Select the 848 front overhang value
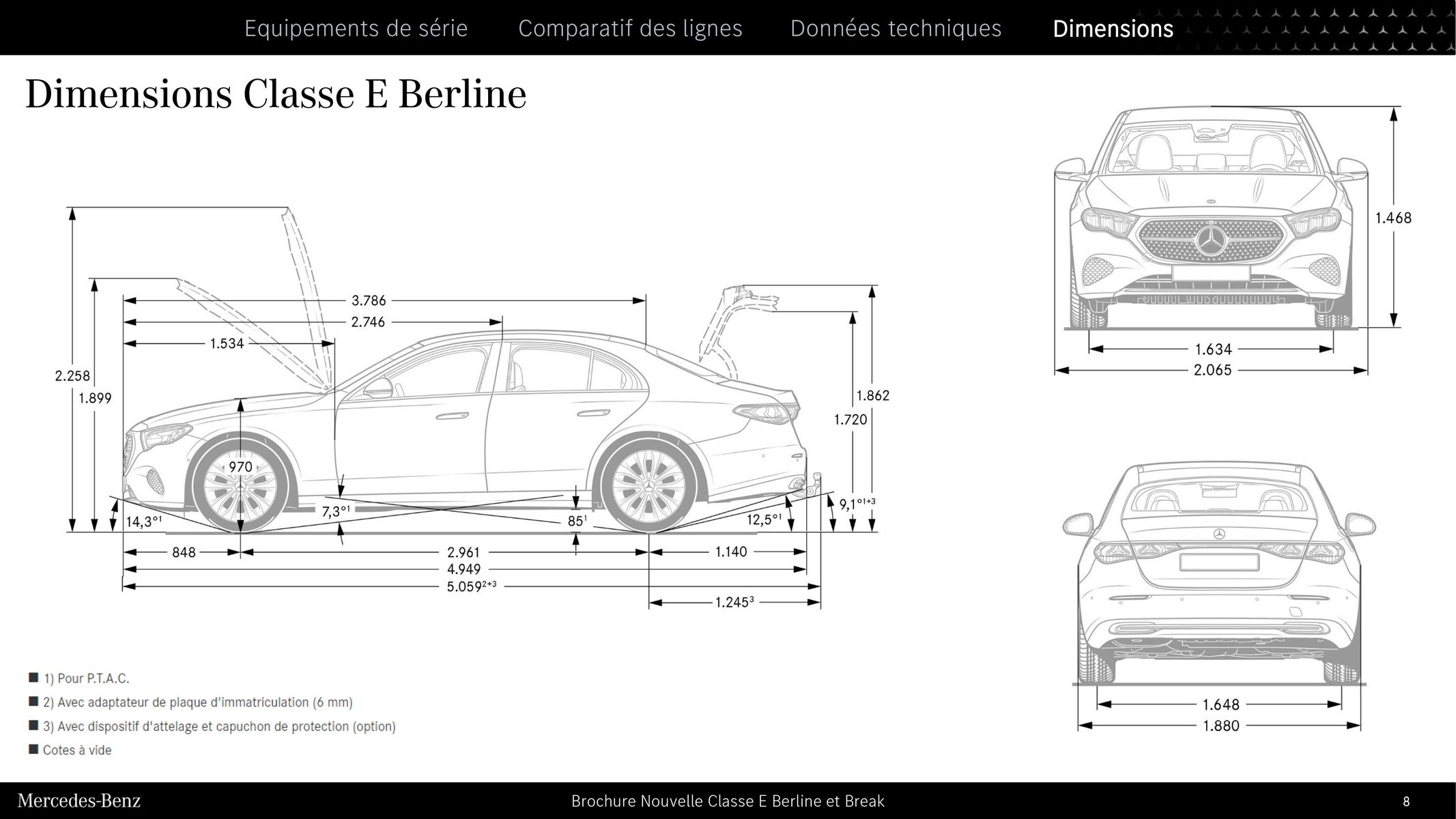This screenshot has height=819, width=1456. tap(184, 552)
